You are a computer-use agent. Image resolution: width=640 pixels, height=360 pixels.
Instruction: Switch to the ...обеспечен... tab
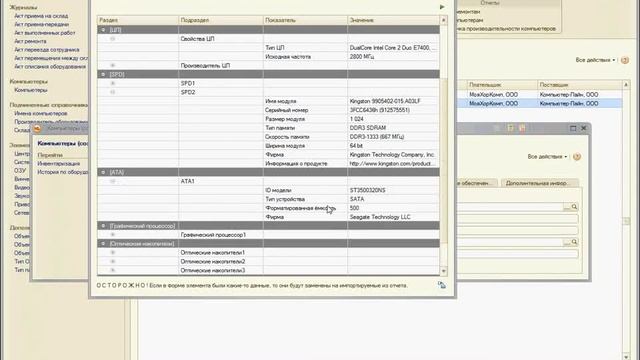476,183
